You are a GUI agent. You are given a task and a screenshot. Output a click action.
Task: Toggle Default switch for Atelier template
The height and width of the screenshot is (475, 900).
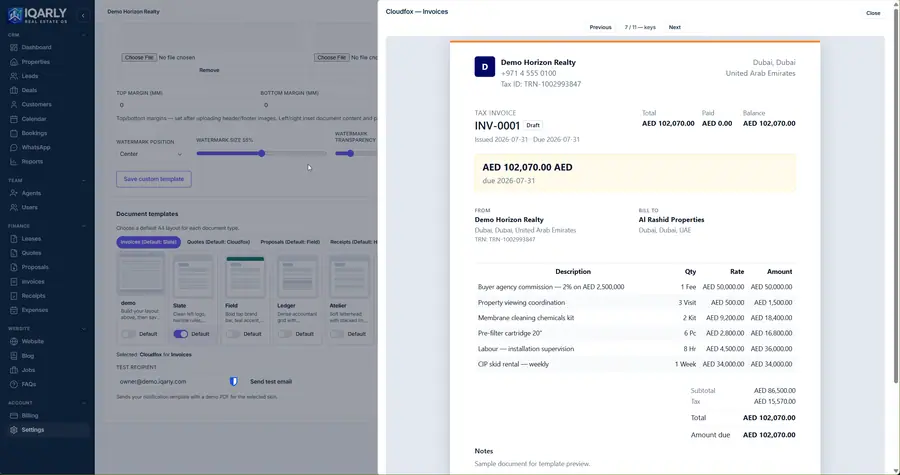[x=336, y=334]
